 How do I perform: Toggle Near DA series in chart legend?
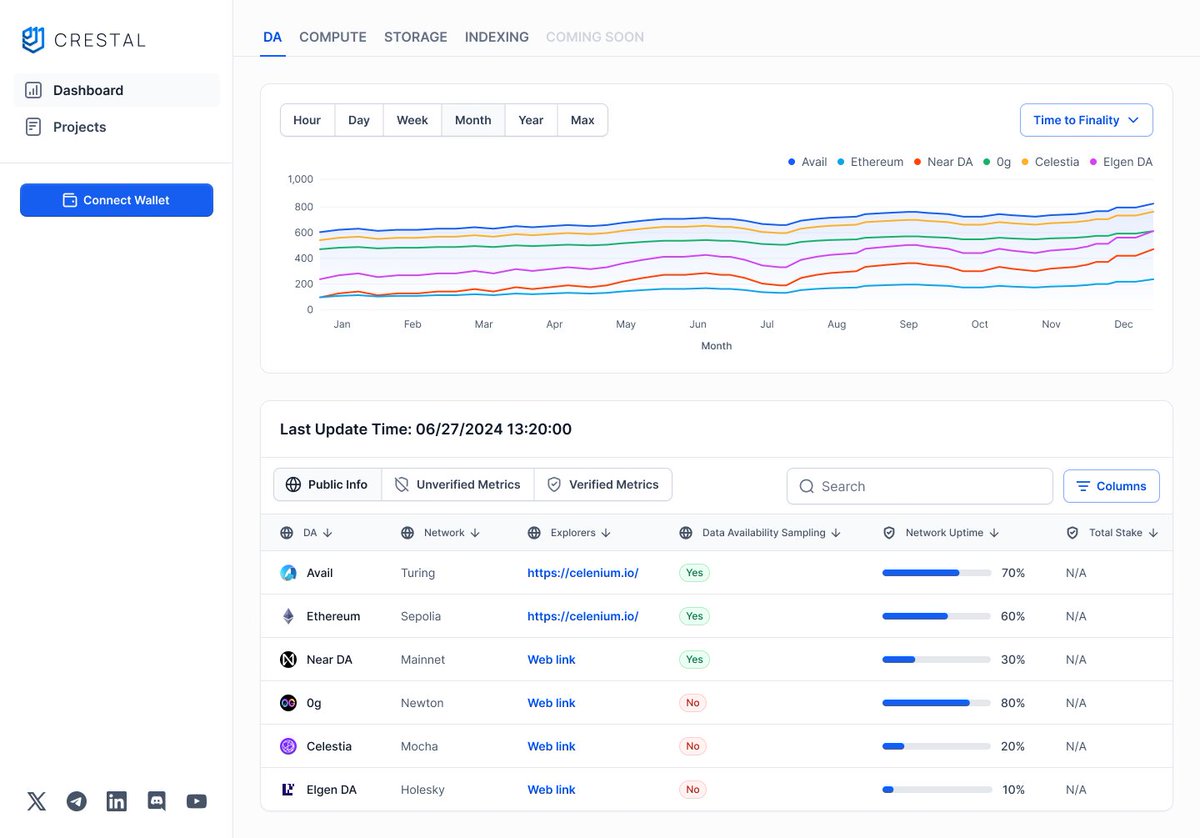pyautogui.click(x=943, y=162)
